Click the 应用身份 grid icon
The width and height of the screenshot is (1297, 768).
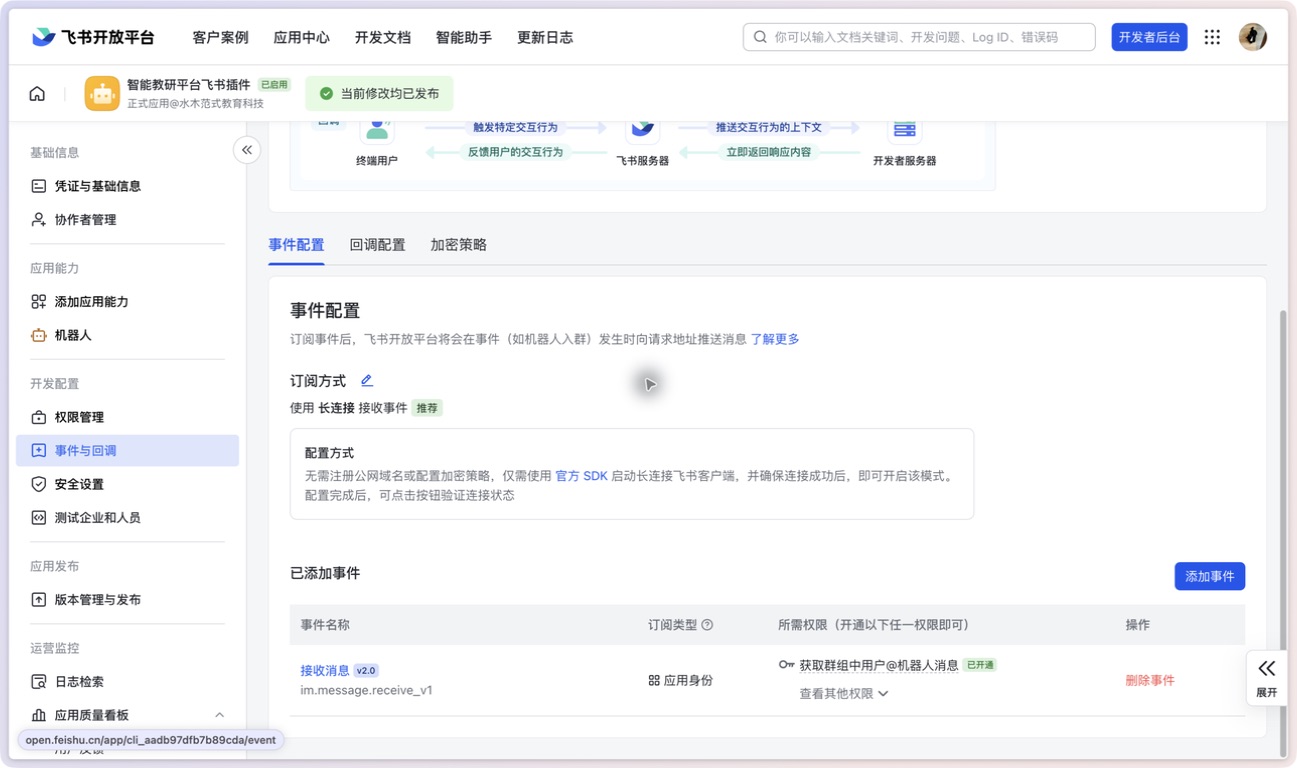(654, 680)
